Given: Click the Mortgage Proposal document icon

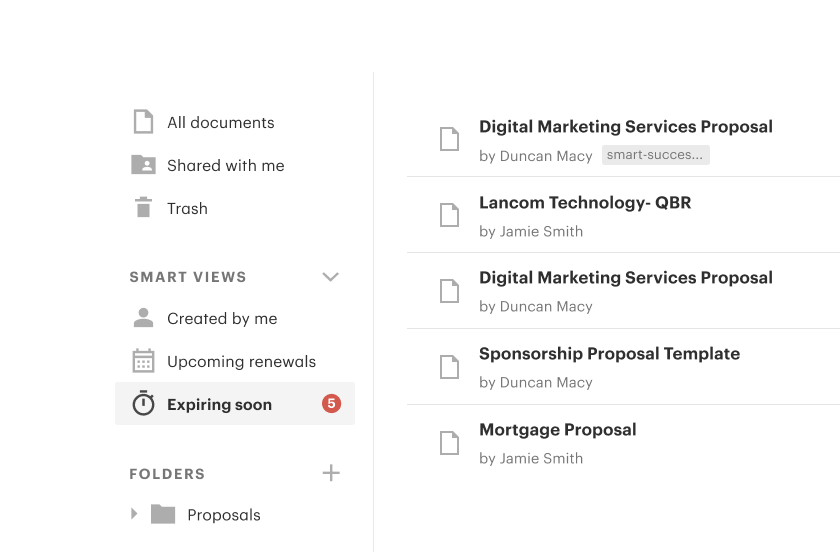Looking at the screenshot, I should point(450,442).
